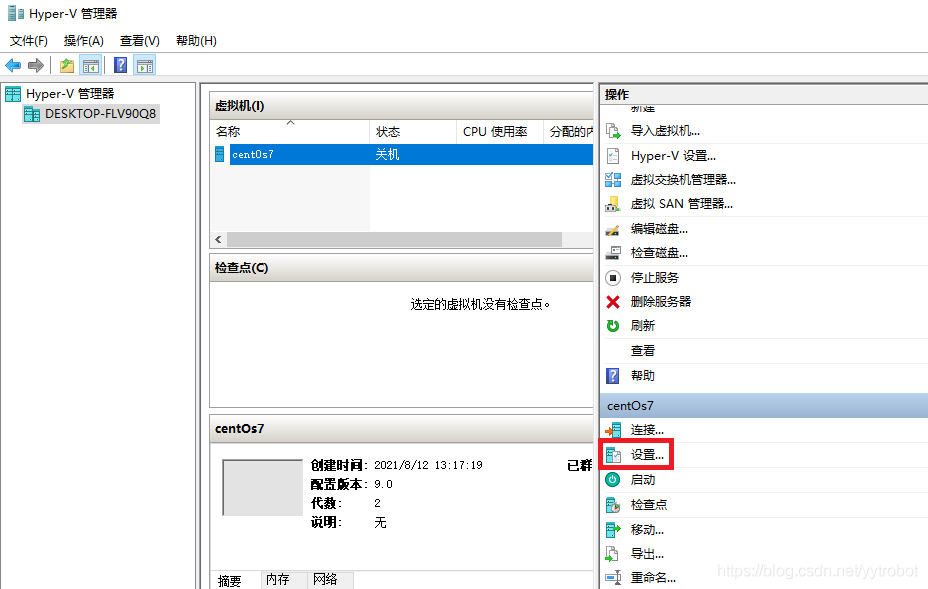Open 虚拟交换机管理器... action
Viewport: 928px width, 589px height.
point(683,180)
